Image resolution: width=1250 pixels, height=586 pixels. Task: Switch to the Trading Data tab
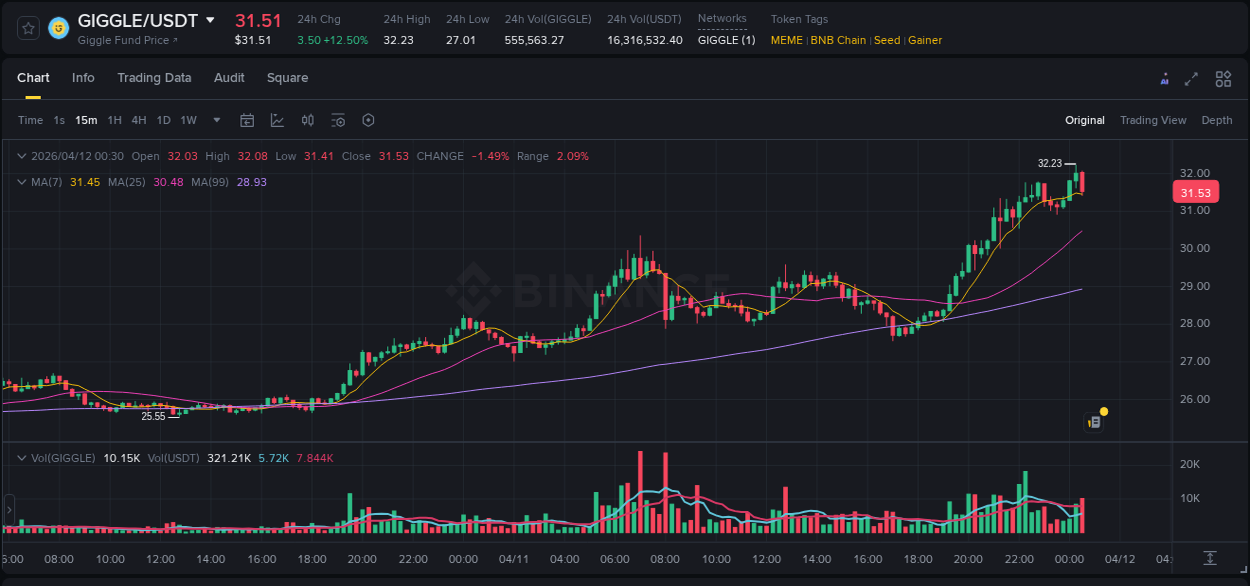[x=154, y=78]
